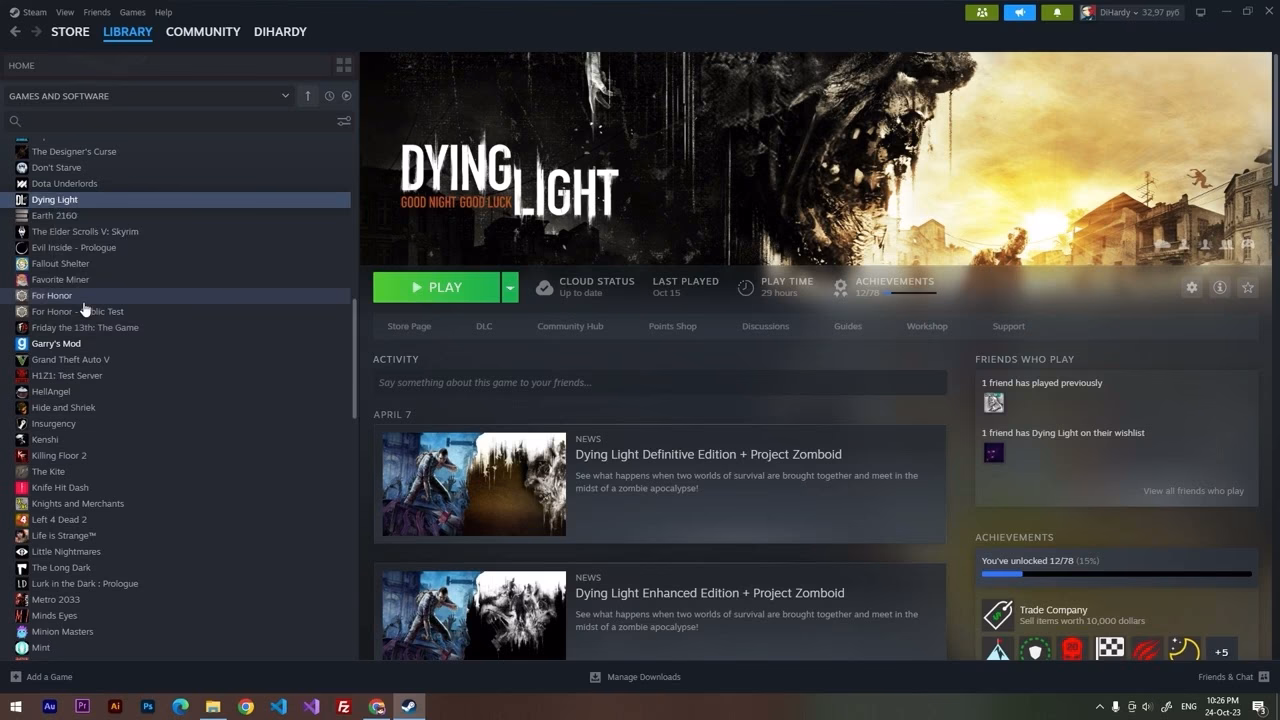
Task: Open the Store Page link
Action: coord(409,326)
